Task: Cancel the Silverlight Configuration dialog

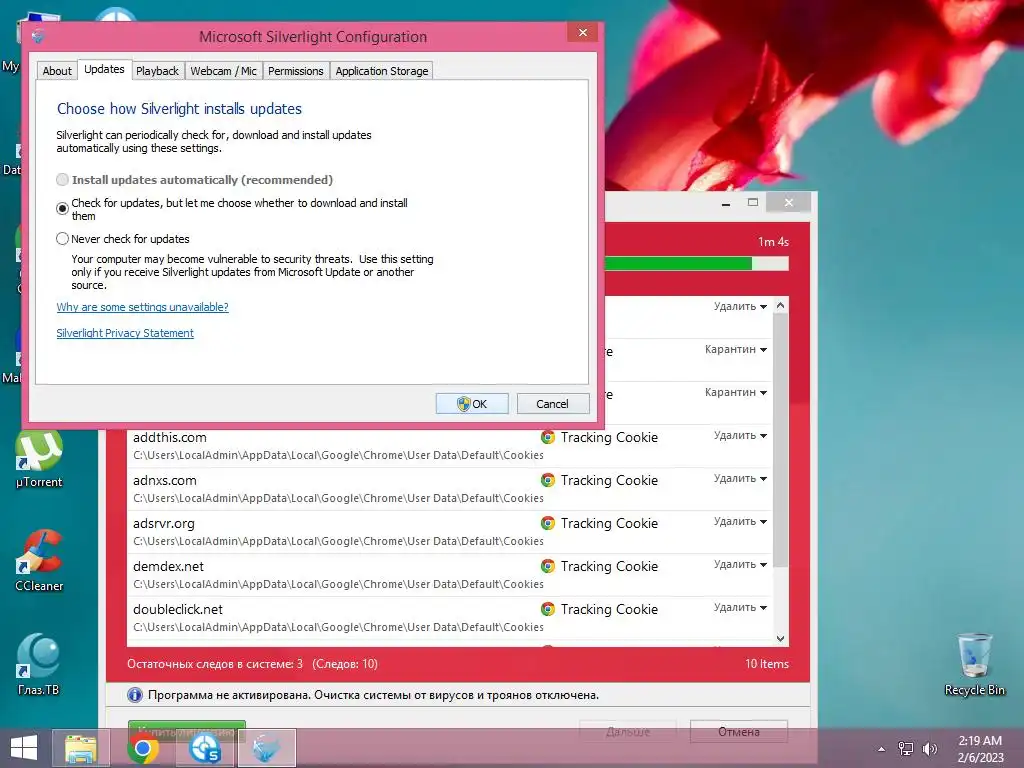Action: tap(552, 404)
